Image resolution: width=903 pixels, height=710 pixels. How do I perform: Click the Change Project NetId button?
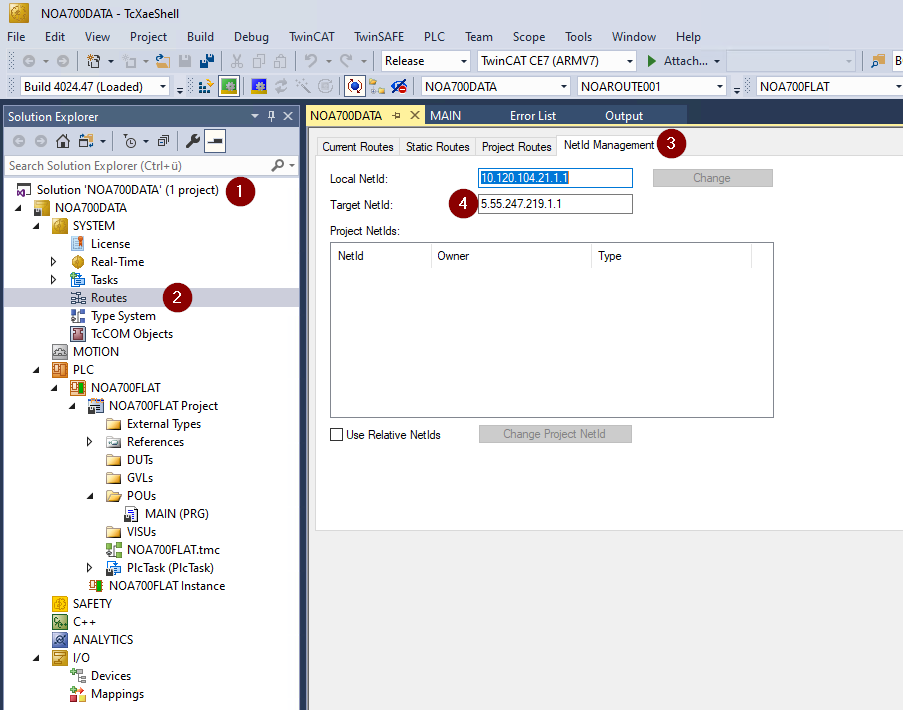pyautogui.click(x=555, y=434)
